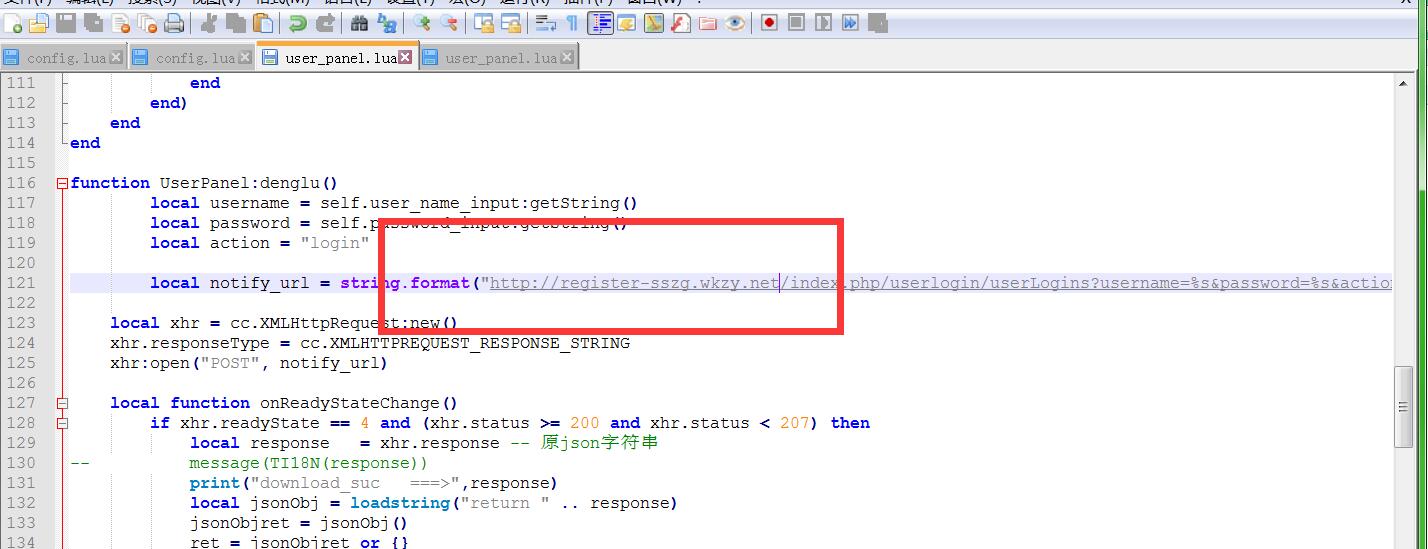
Task: Start macro recording with the red dot
Action: click(769, 23)
